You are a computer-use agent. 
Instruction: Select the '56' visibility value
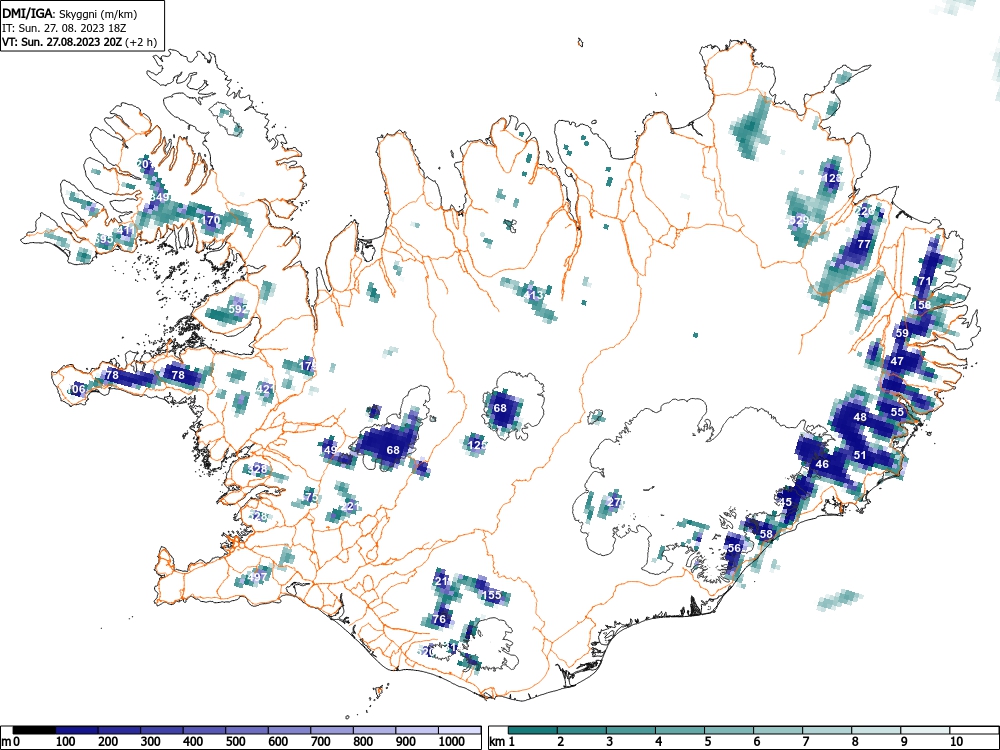pos(734,548)
